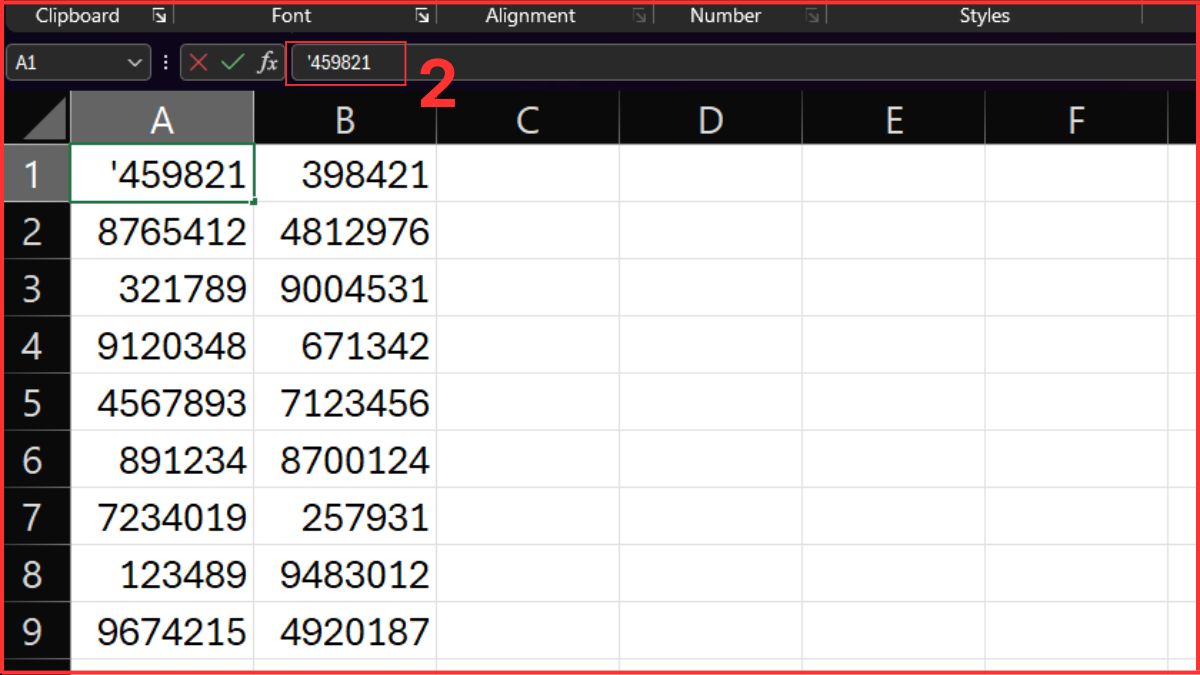Open Number group dialog launcher
1200x675 pixels.
coord(812,16)
